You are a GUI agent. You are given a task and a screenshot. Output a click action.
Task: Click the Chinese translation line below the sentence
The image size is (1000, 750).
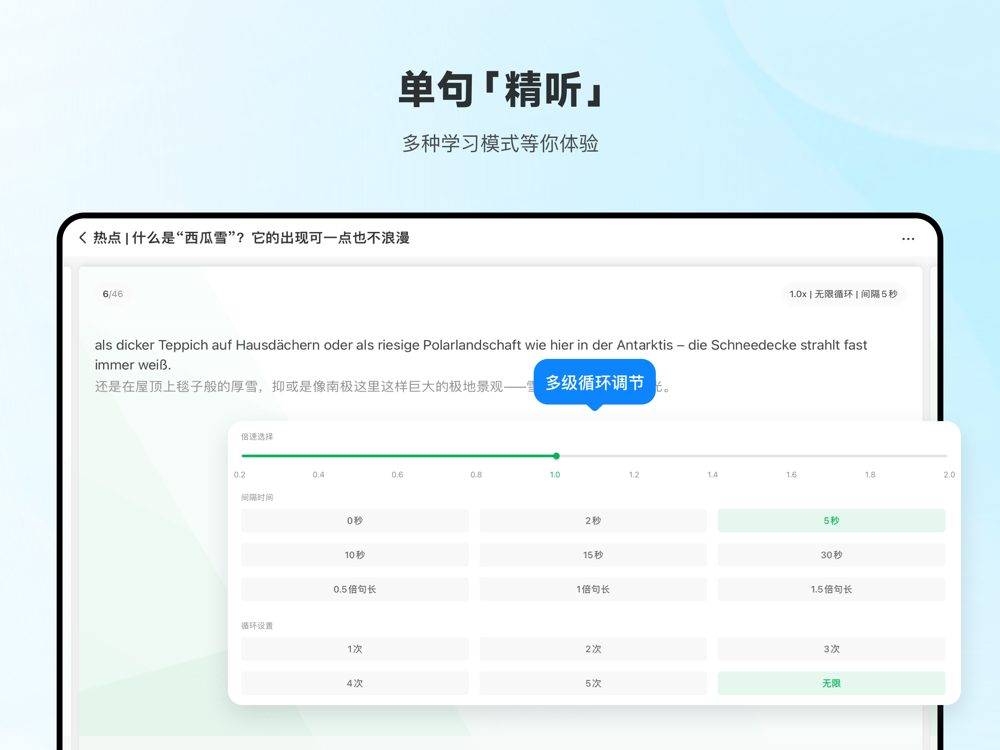(381, 386)
